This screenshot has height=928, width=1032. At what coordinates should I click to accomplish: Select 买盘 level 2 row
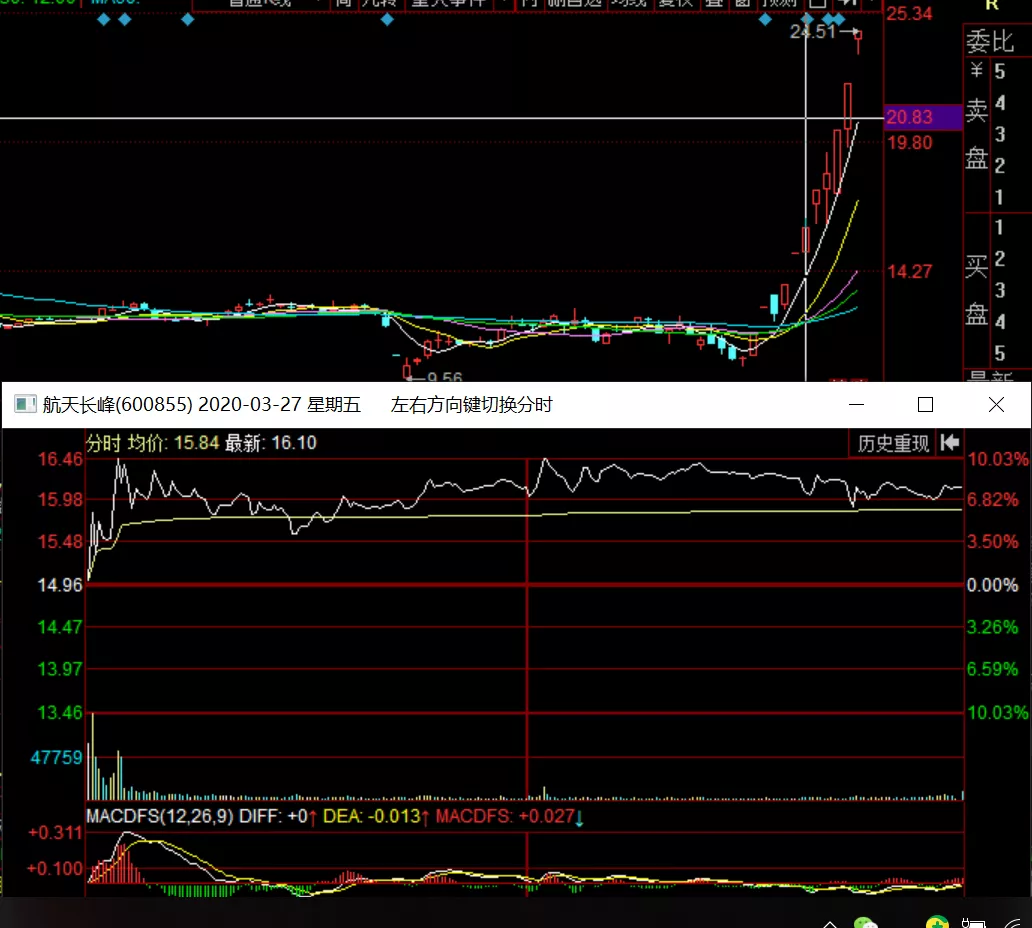tap(998, 259)
